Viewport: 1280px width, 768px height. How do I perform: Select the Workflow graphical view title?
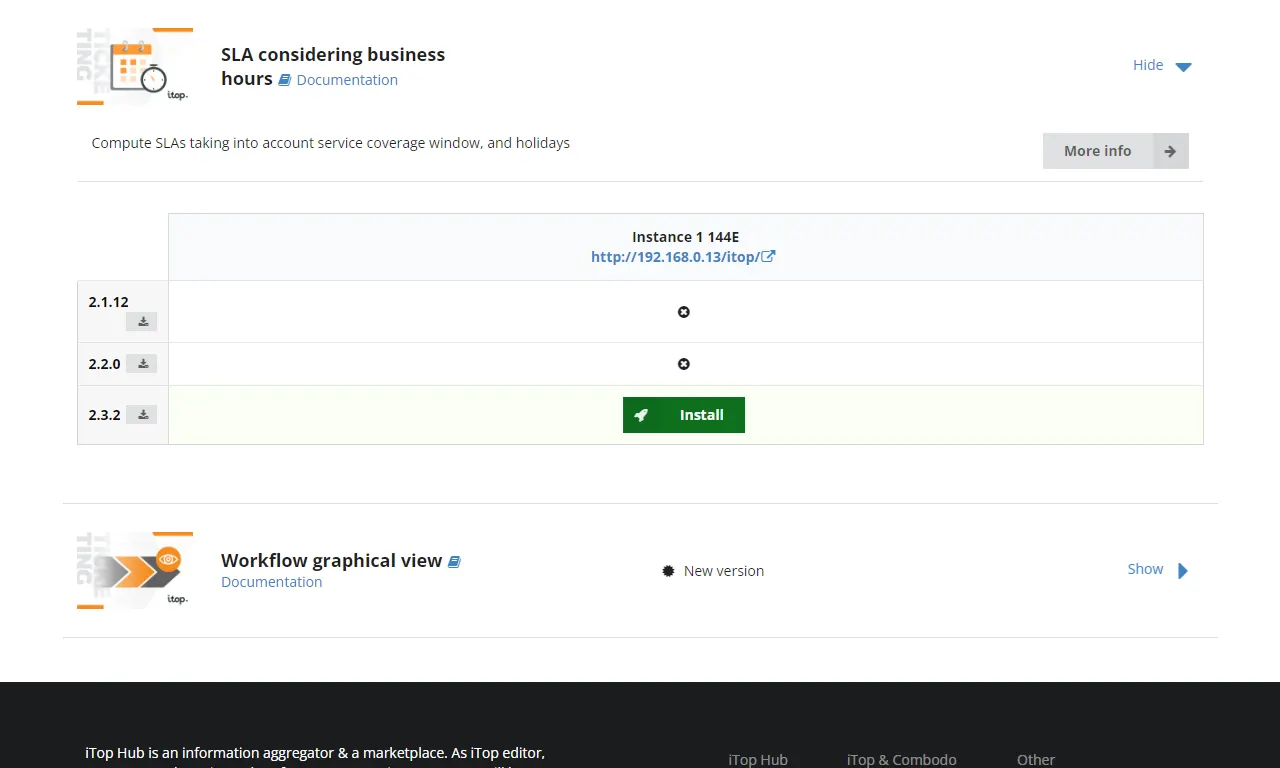331,560
